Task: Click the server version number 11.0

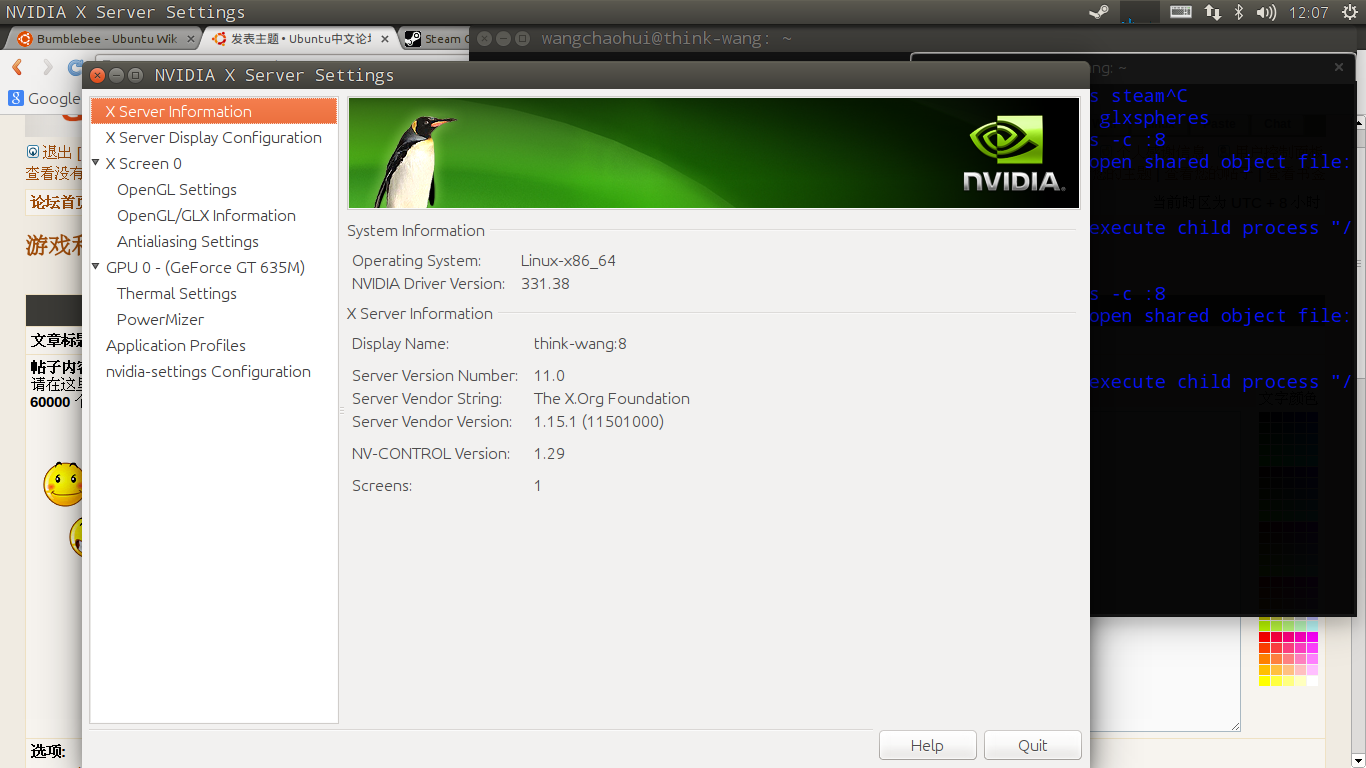Action: pos(549,376)
